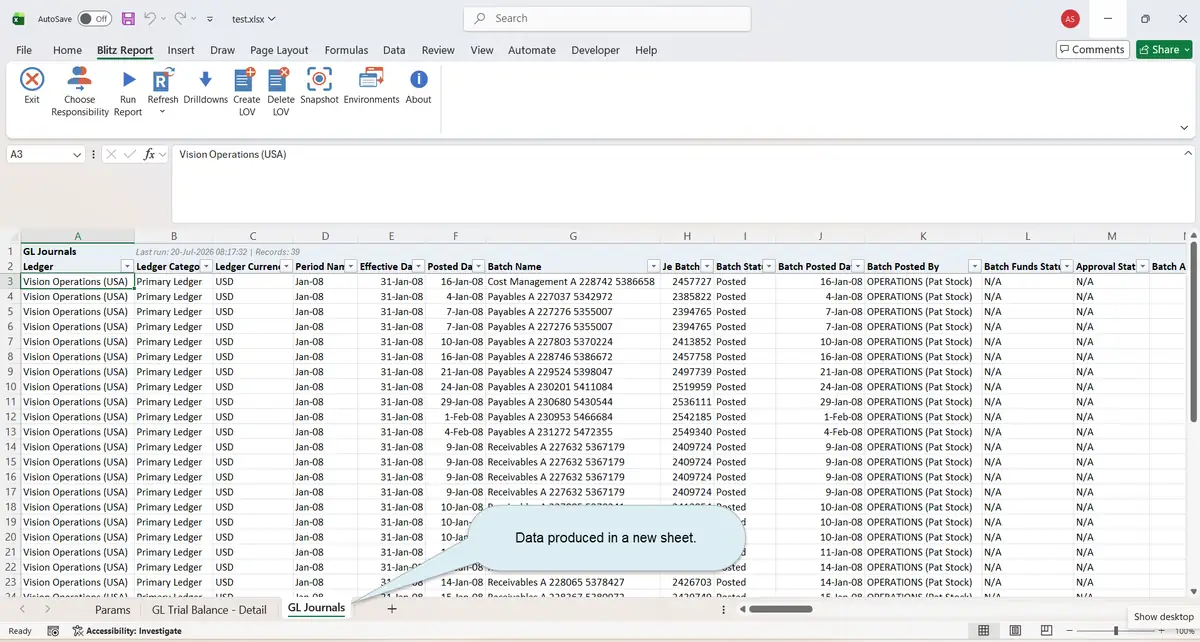
Task: Open the Posted Date filter dropdown
Action: [x=478, y=266]
